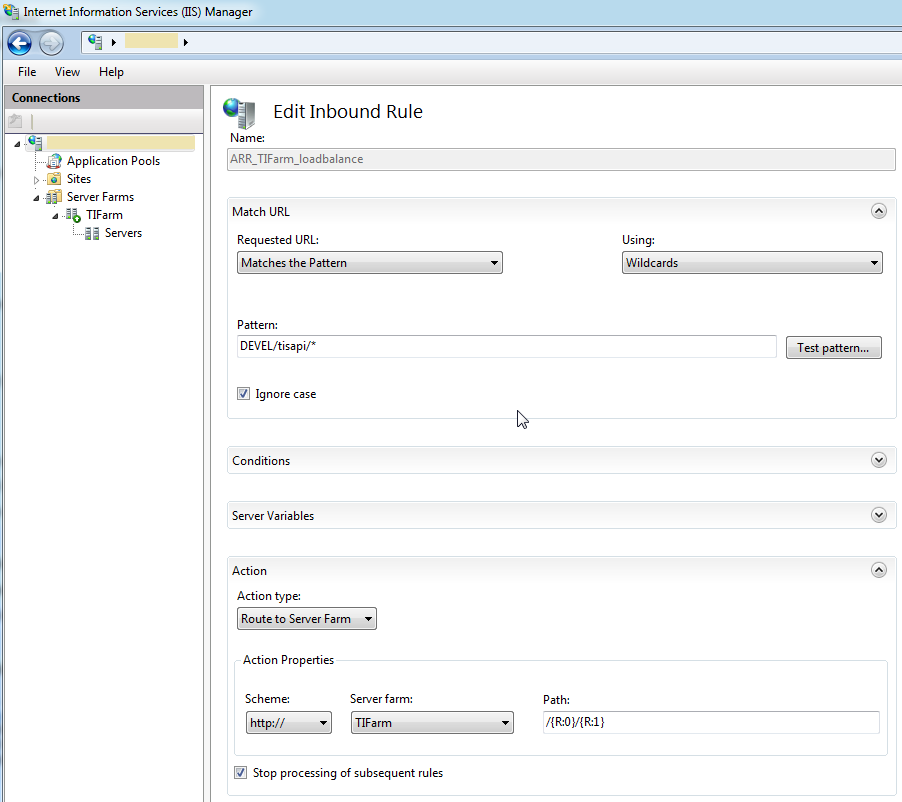Click the Test pattern button
Screen dimensions: 902x802
pyautogui.click(x=834, y=347)
